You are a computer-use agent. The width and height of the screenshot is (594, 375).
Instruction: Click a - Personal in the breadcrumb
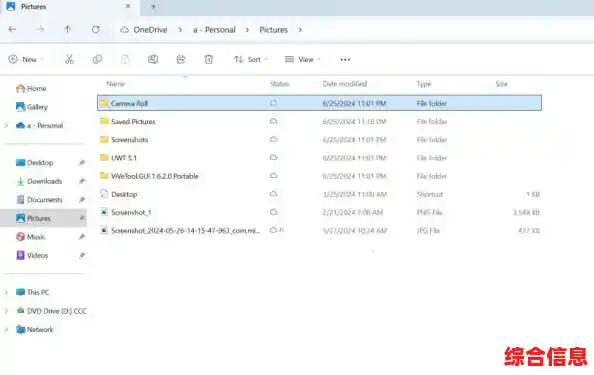click(x=214, y=30)
